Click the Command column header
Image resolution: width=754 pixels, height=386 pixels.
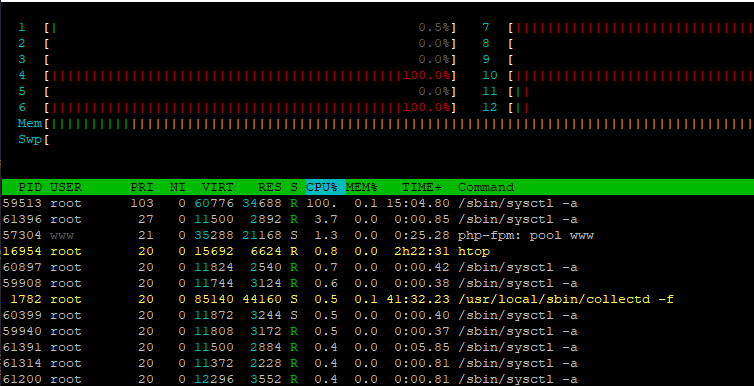(x=486, y=187)
